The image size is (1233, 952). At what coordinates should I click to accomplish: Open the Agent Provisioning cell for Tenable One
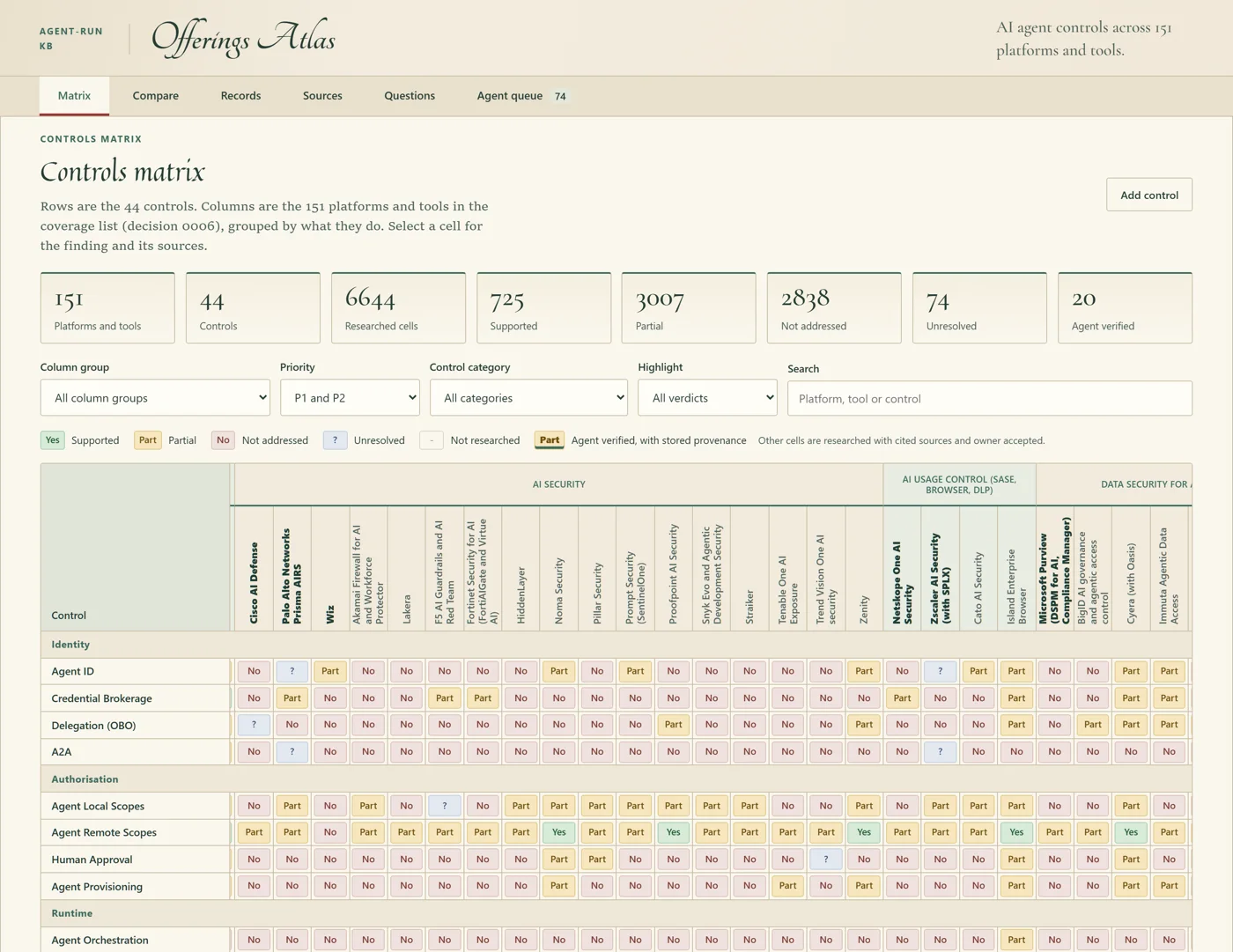coord(787,886)
